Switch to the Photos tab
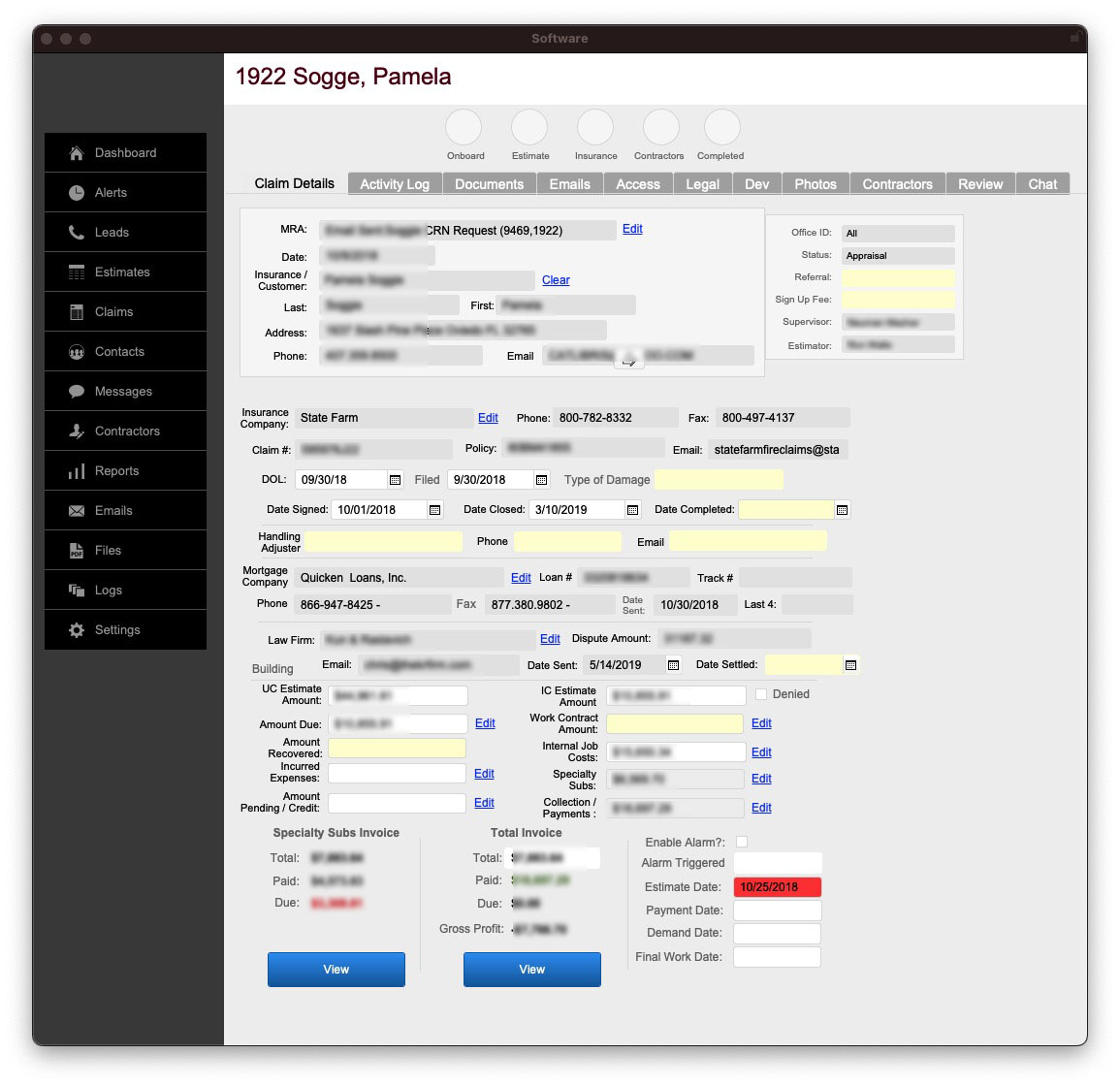 point(815,184)
